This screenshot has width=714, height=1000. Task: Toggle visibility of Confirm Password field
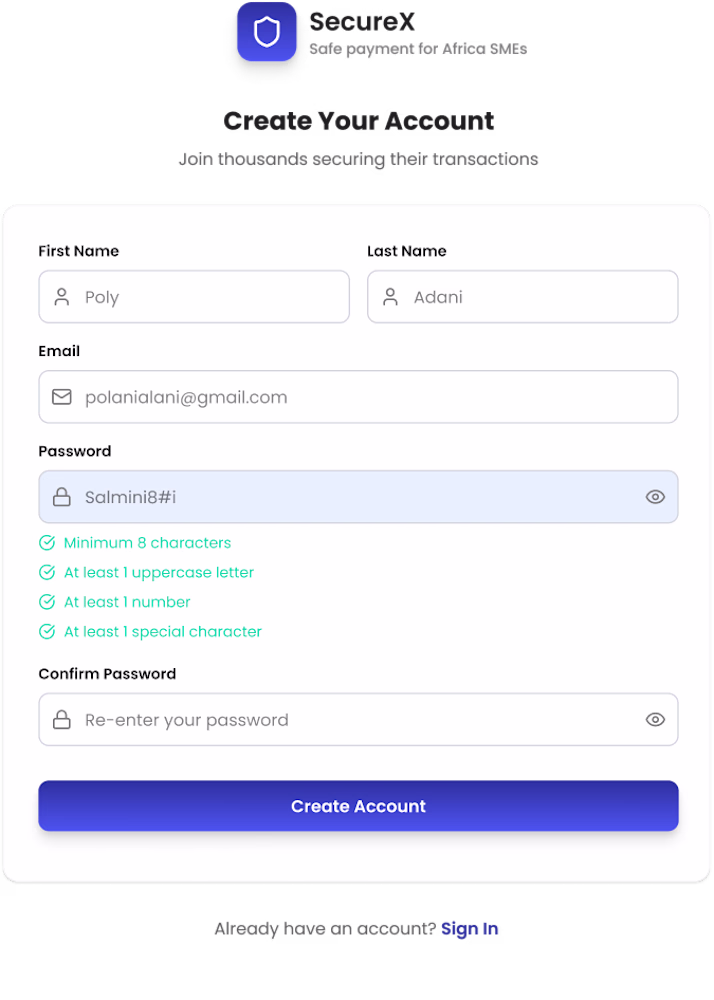click(655, 720)
